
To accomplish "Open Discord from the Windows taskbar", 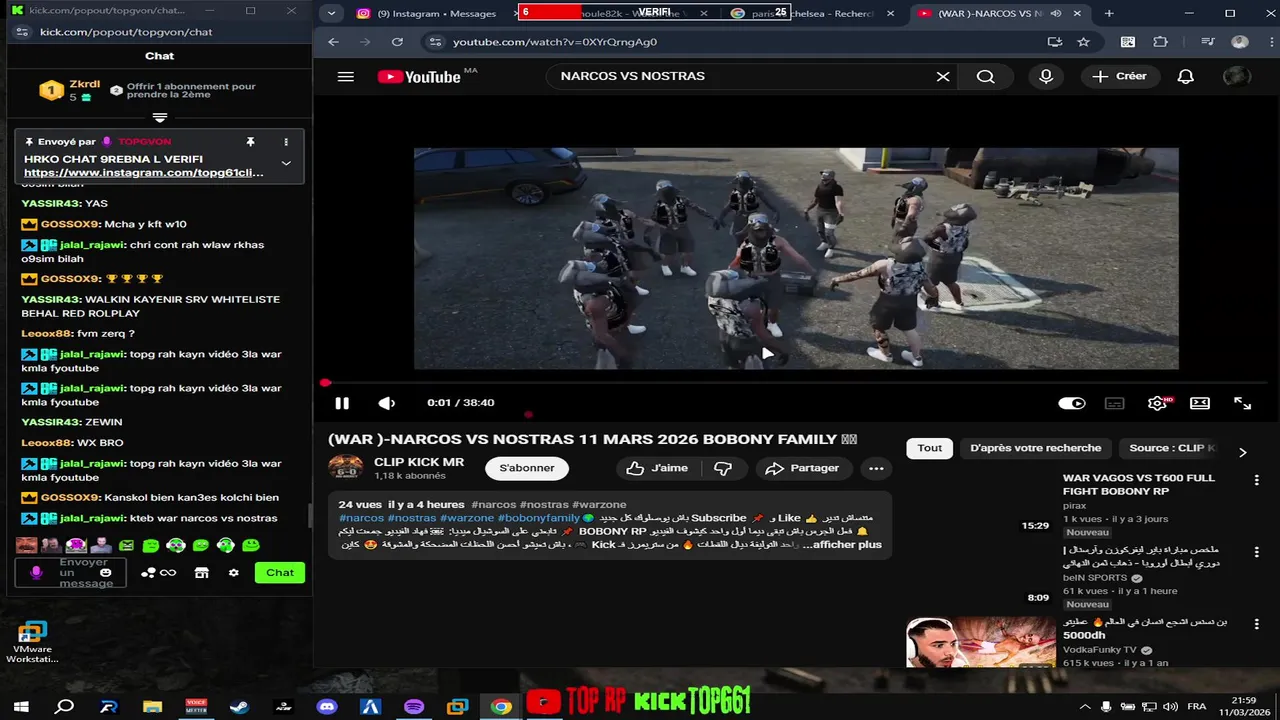I will [327, 706].
